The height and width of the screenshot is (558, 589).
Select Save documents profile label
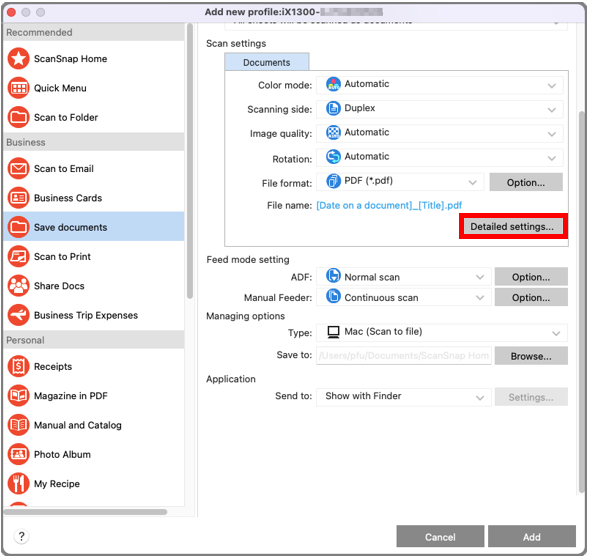(71, 227)
